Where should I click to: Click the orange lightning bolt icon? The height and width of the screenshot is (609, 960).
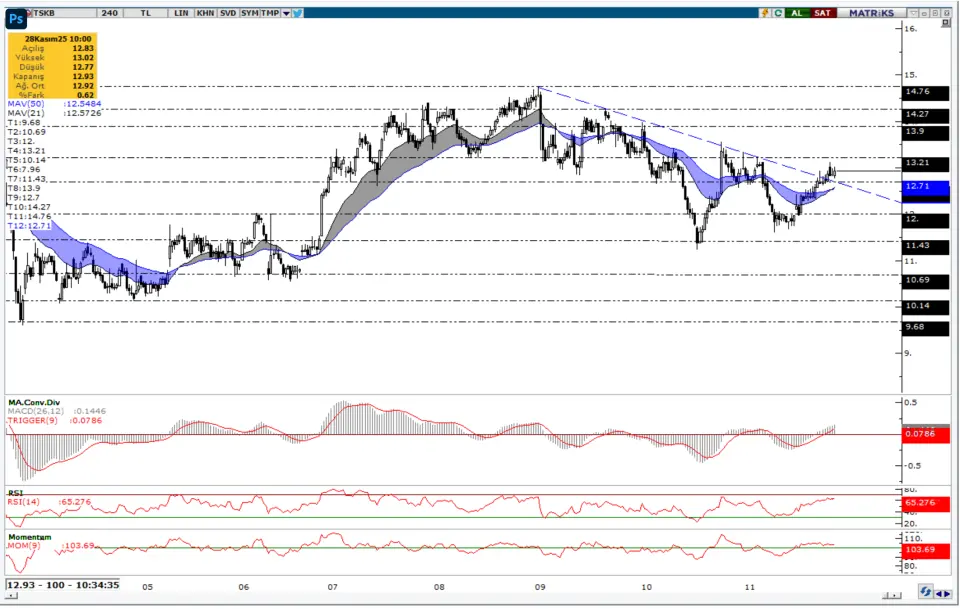[765, 13]
